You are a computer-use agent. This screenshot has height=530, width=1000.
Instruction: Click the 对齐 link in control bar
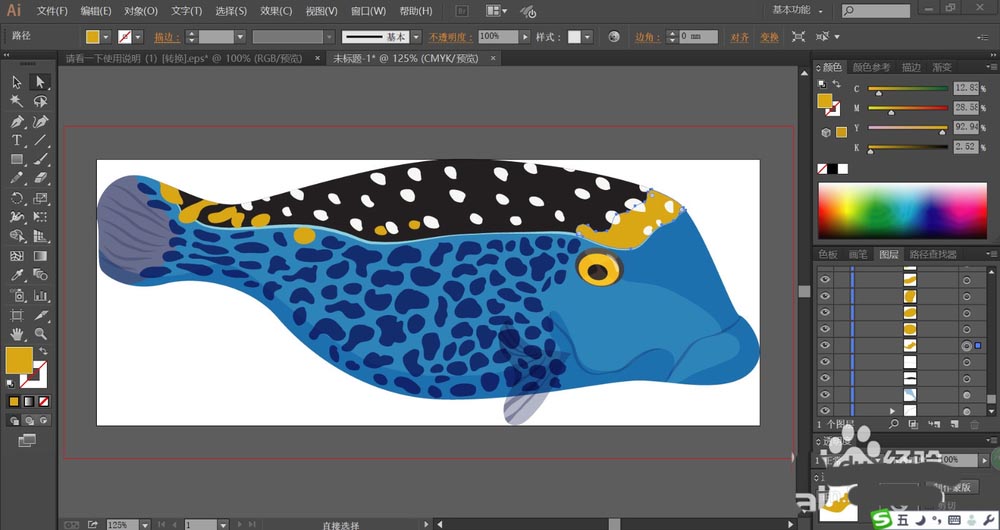739,37
